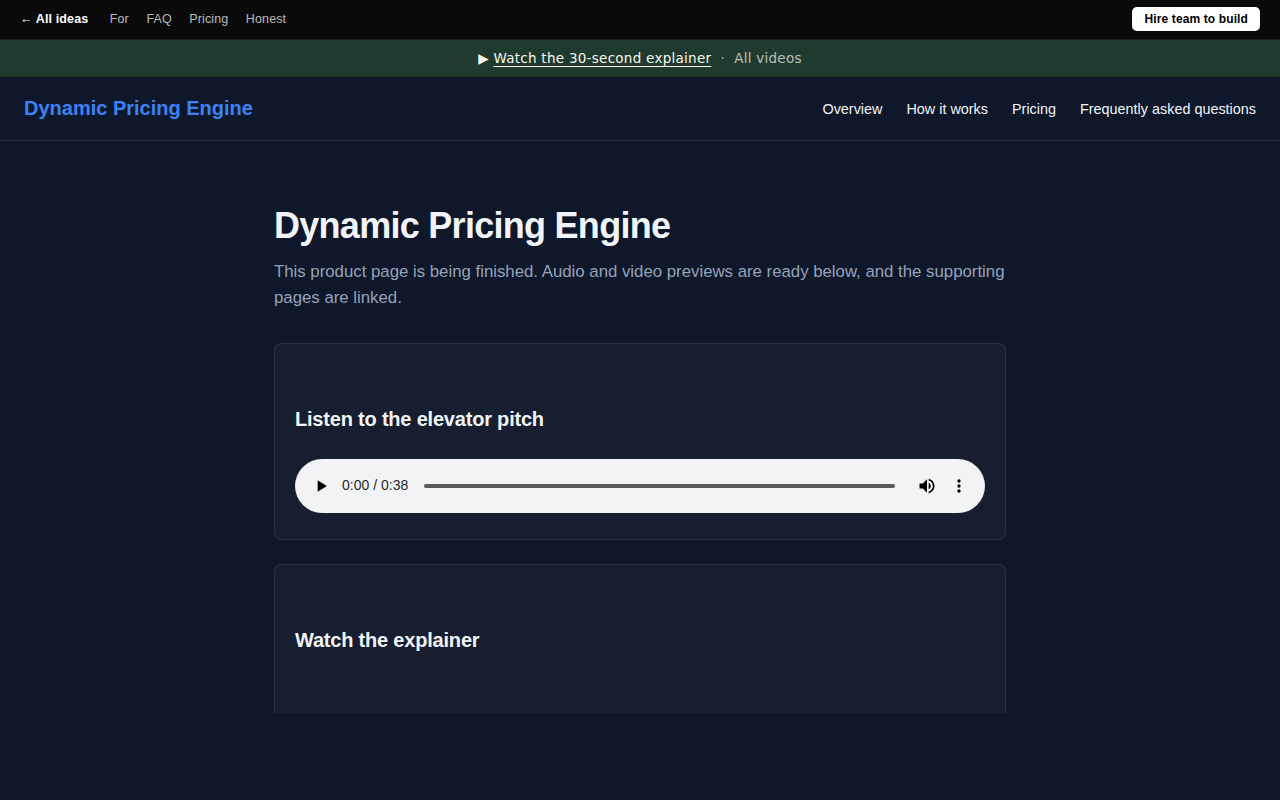Click the Watch the explainer heading
The height and width of the screenshot is (800, 1280).
pyautogui.click(x=387, y=640)
